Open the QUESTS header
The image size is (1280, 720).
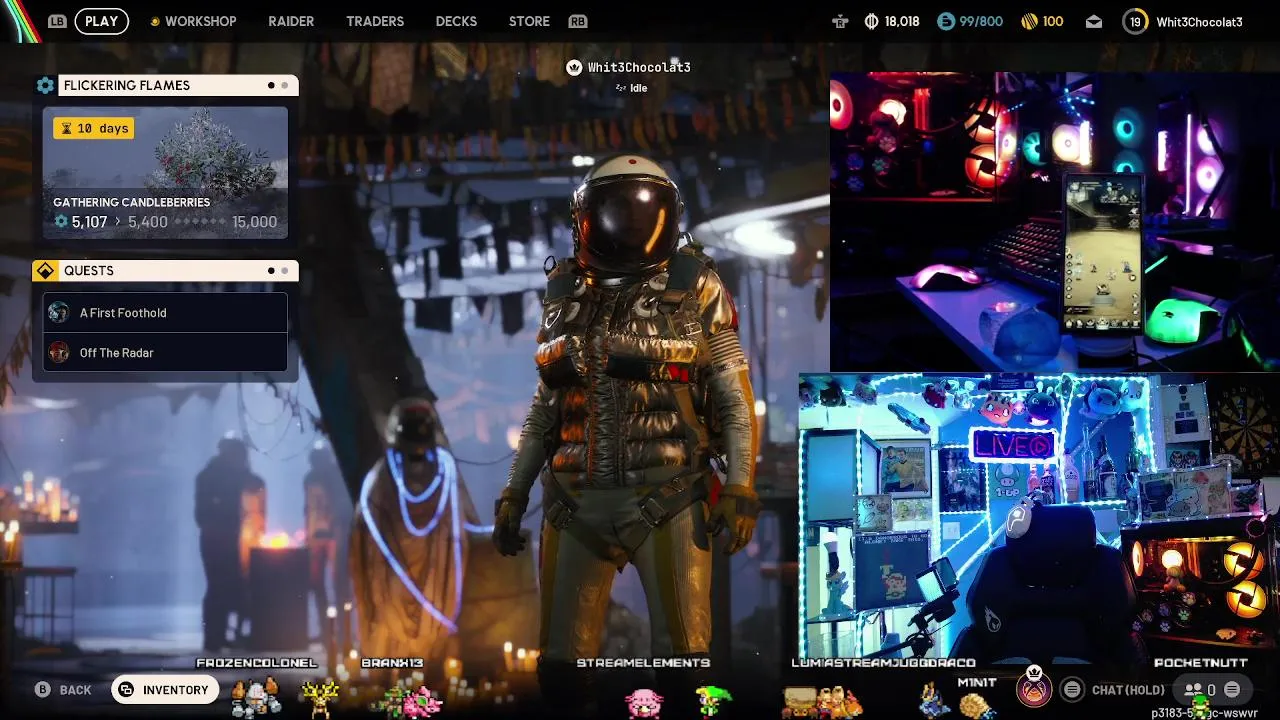point(178,271)
